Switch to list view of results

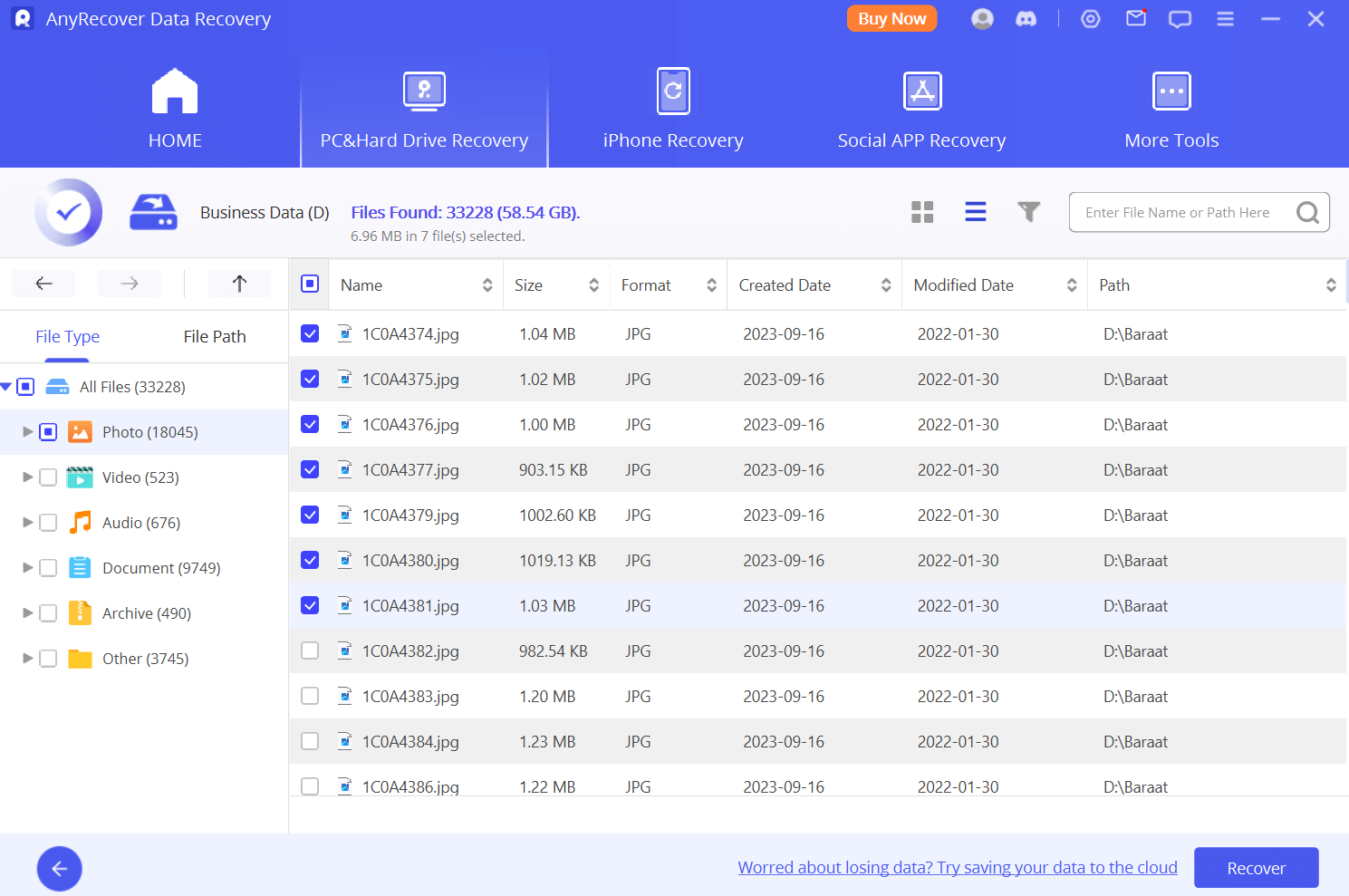tap(976, 211)
